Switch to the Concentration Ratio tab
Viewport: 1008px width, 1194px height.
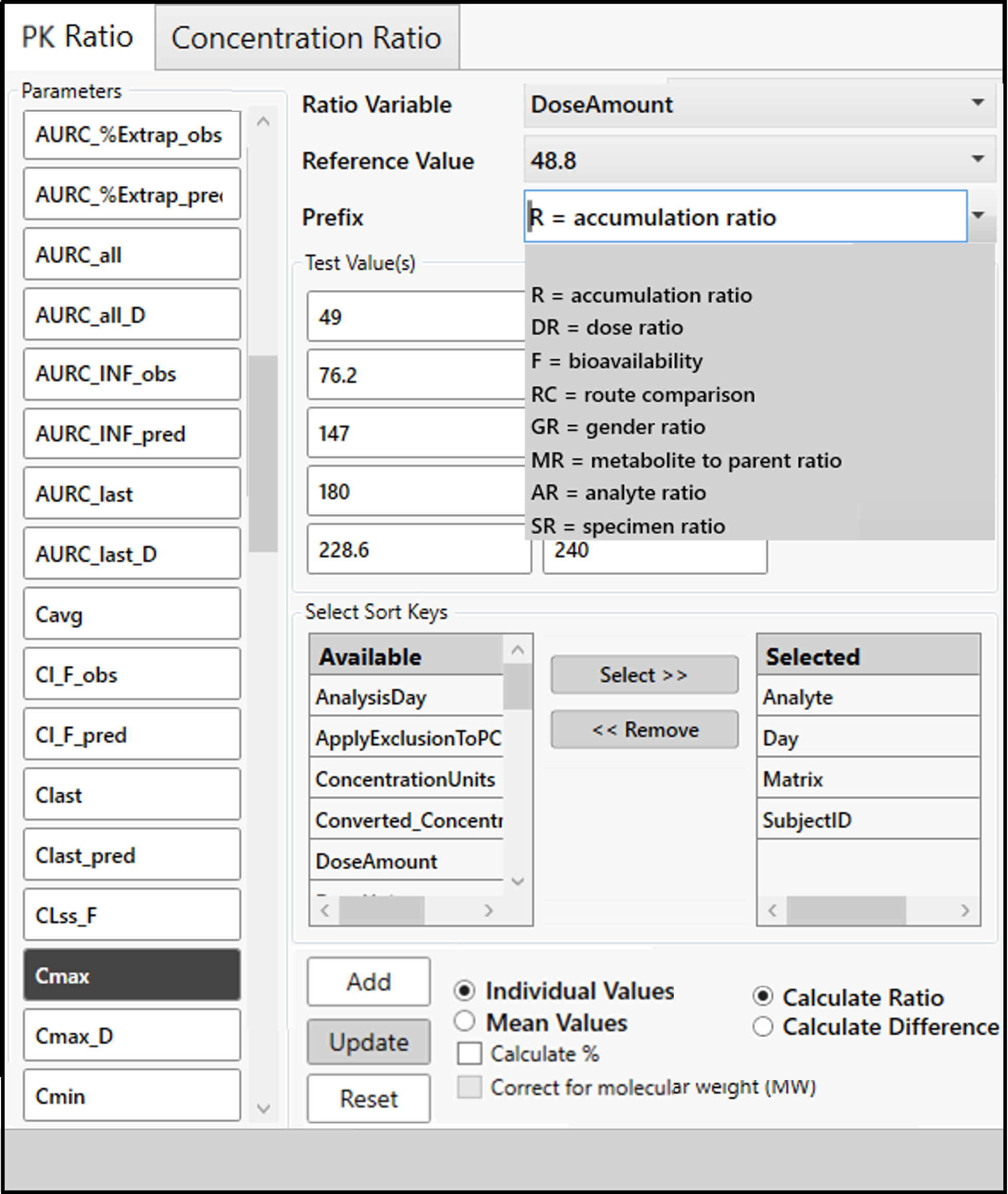306,38
